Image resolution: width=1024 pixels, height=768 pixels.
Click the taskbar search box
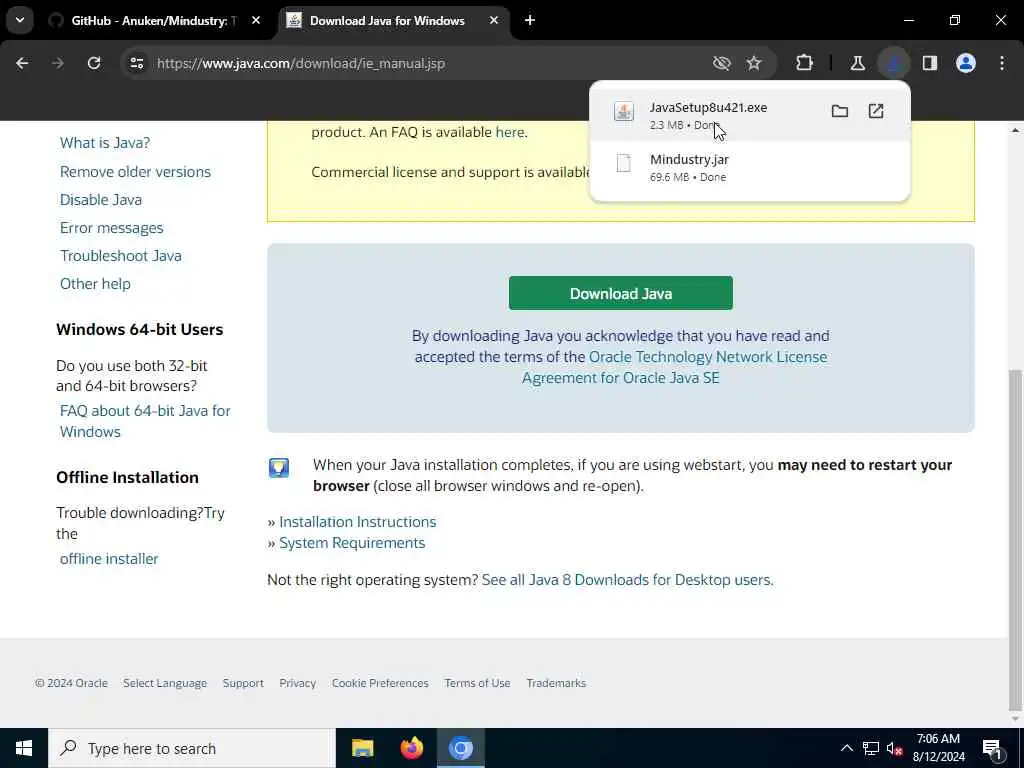tap(192, 748)
